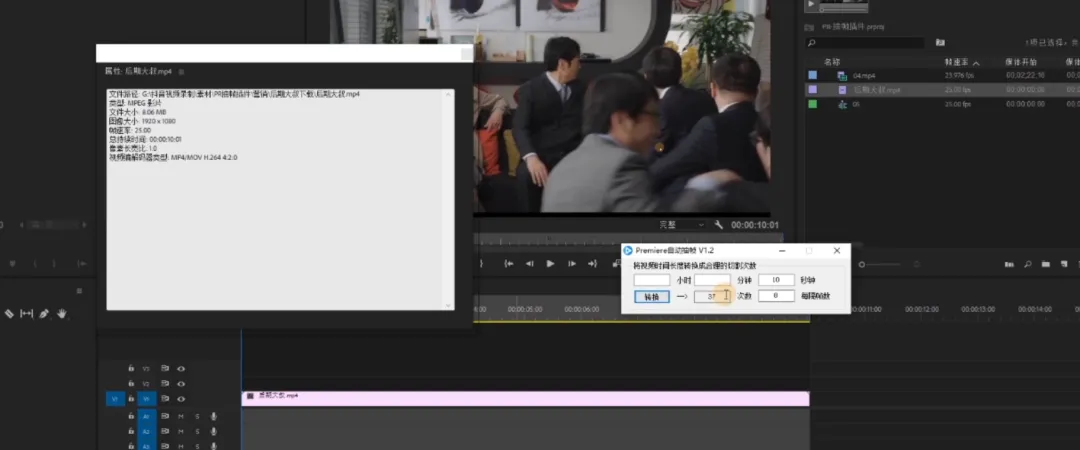Open the properties panel menu icon
The image size is (1080, 450).
(181, 71)
